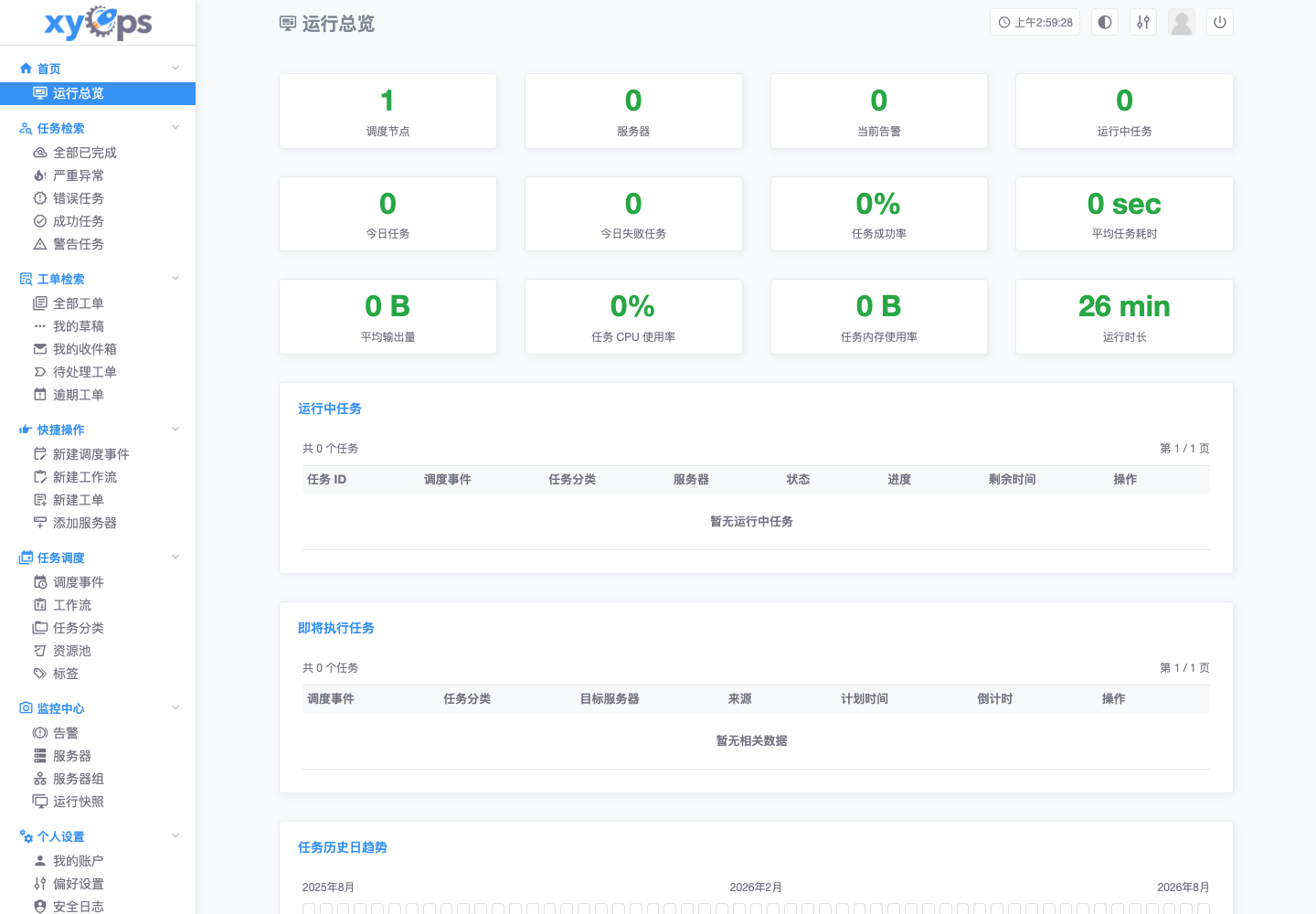Click the 运行中任务 count stat card
The height and width of the screenshot is (914, 1316).
(x=1124, y=111)
